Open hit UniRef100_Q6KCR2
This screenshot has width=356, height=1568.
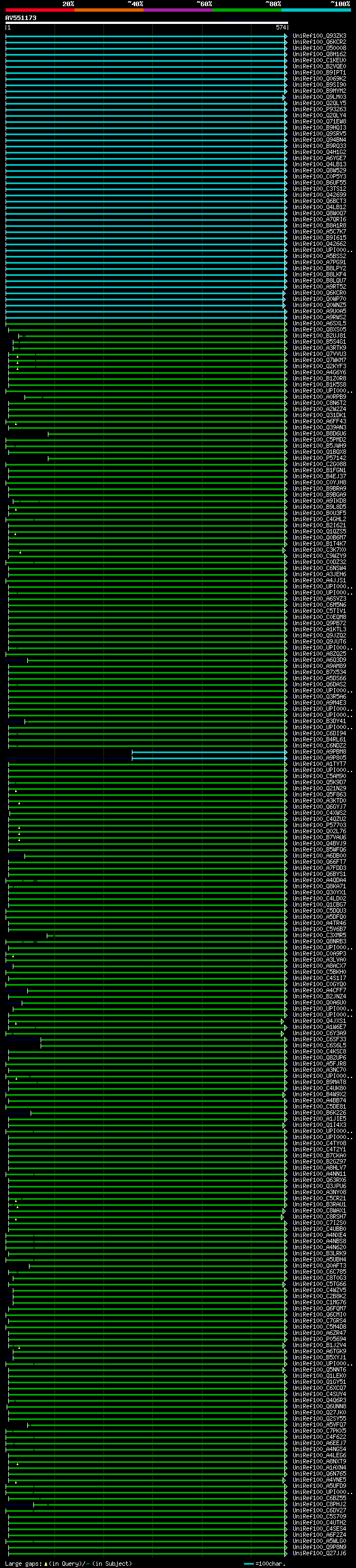pyautogui.click(x=319, y=42)
